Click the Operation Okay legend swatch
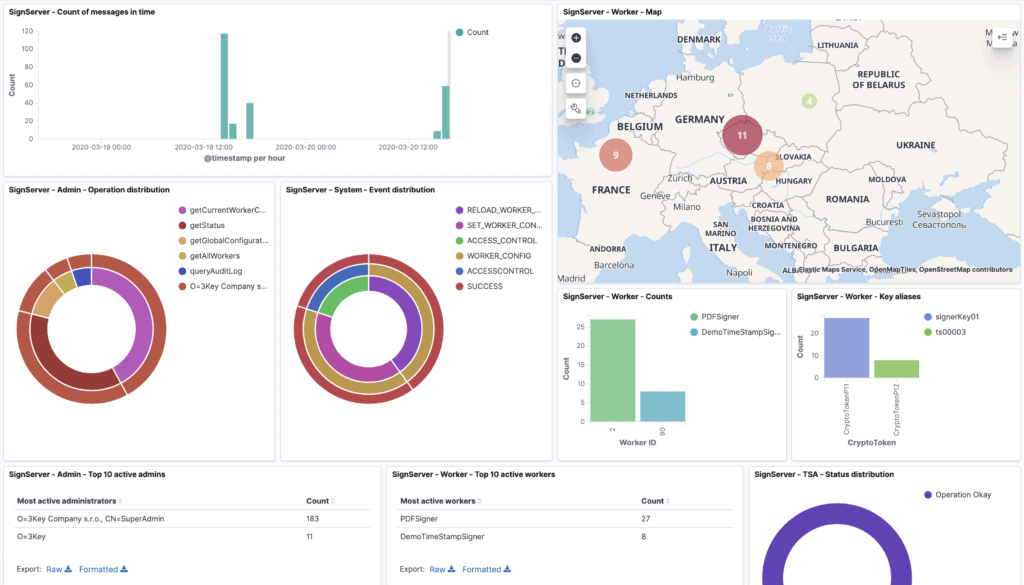1024x585 pixels. (x=928, y=495)
